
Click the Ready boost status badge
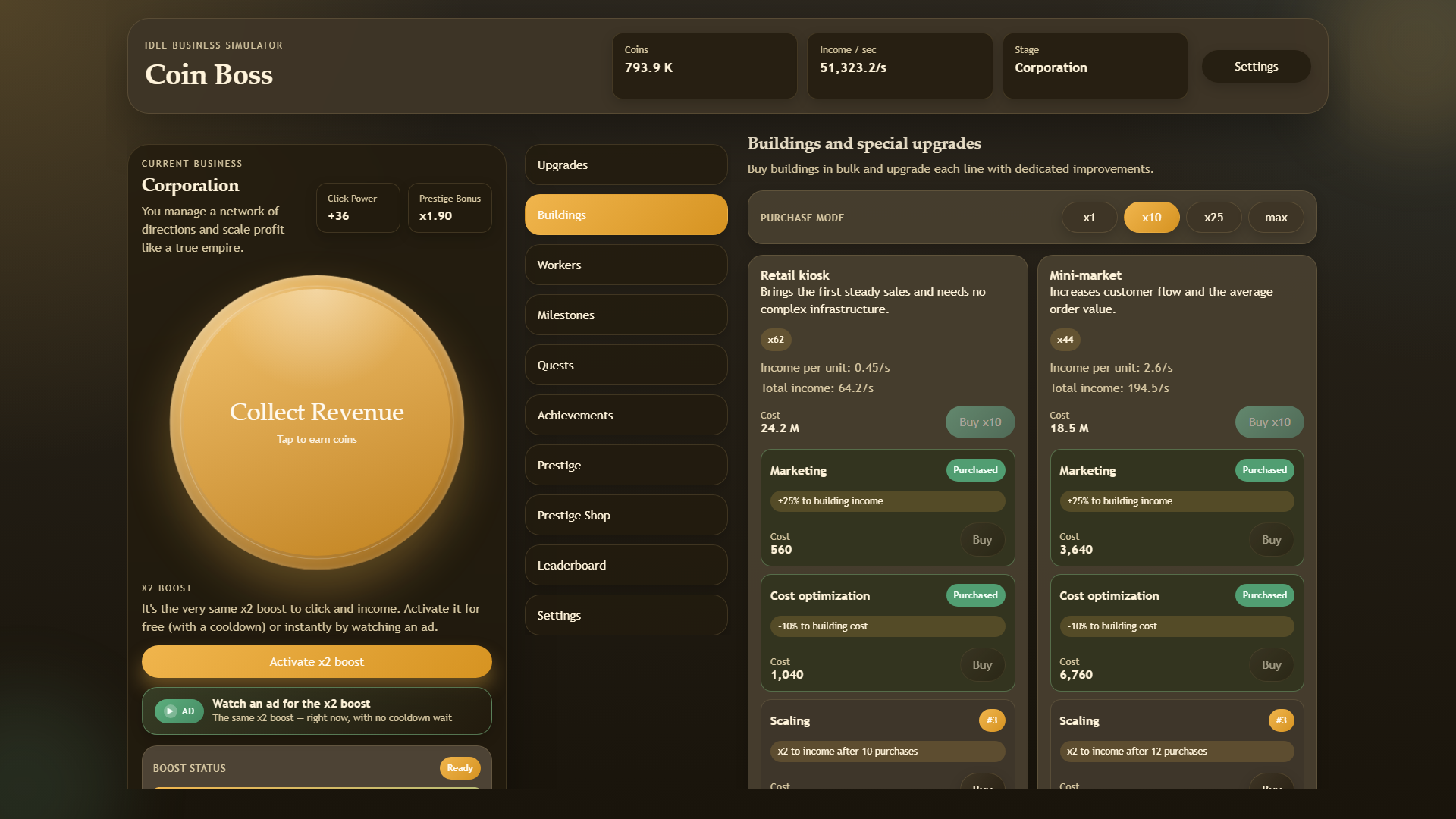click(x=460, y=768)
